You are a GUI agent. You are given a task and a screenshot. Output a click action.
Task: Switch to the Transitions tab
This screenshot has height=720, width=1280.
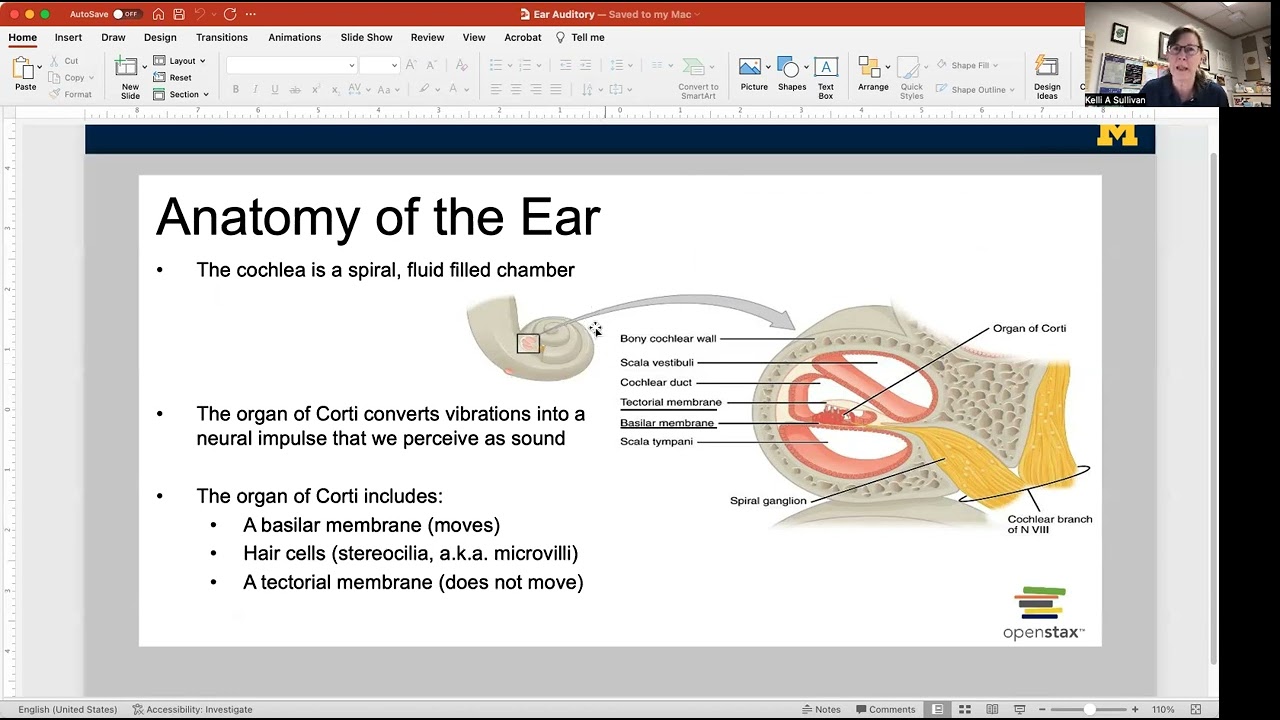click(x=222, y=37)
